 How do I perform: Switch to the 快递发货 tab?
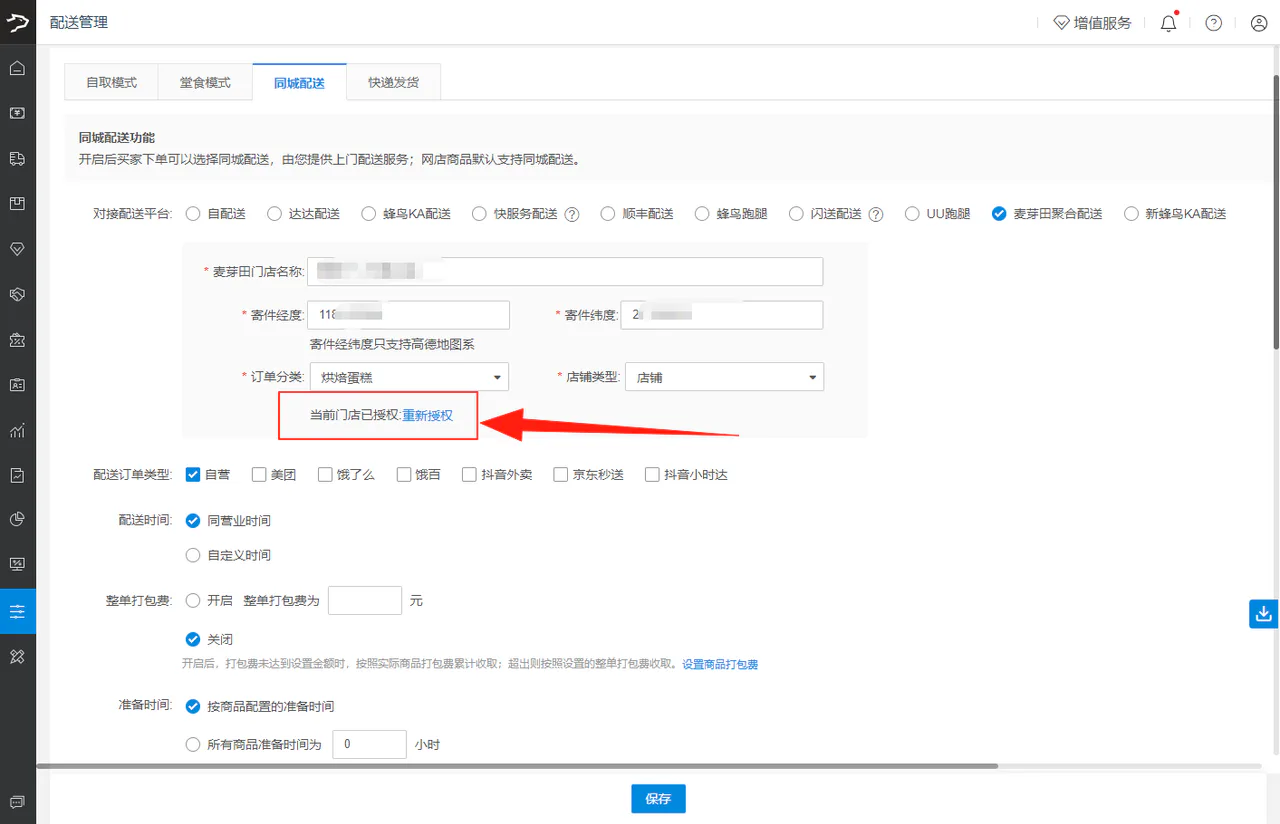click(x=393, y=82)
